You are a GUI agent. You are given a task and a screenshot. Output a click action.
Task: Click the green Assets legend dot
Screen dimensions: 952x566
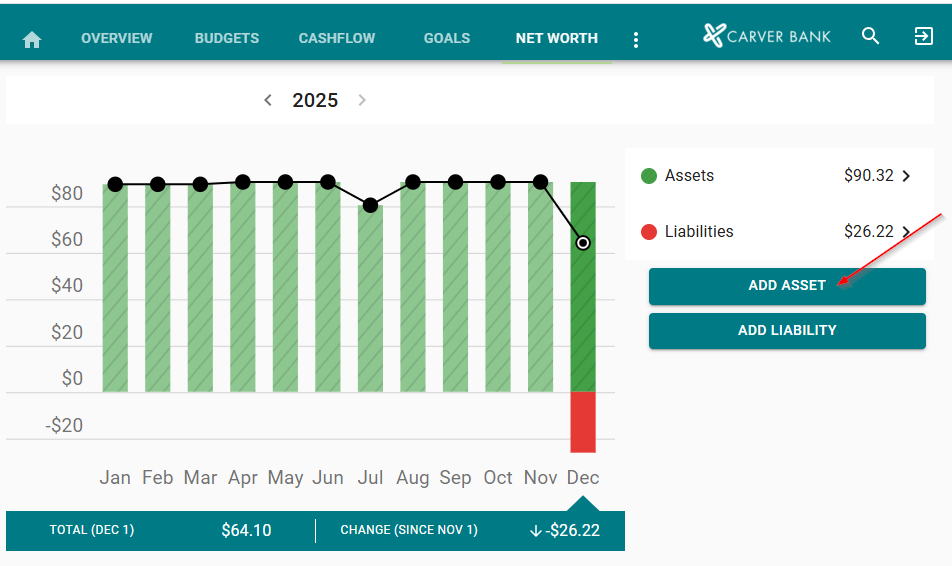click(649, 176)
